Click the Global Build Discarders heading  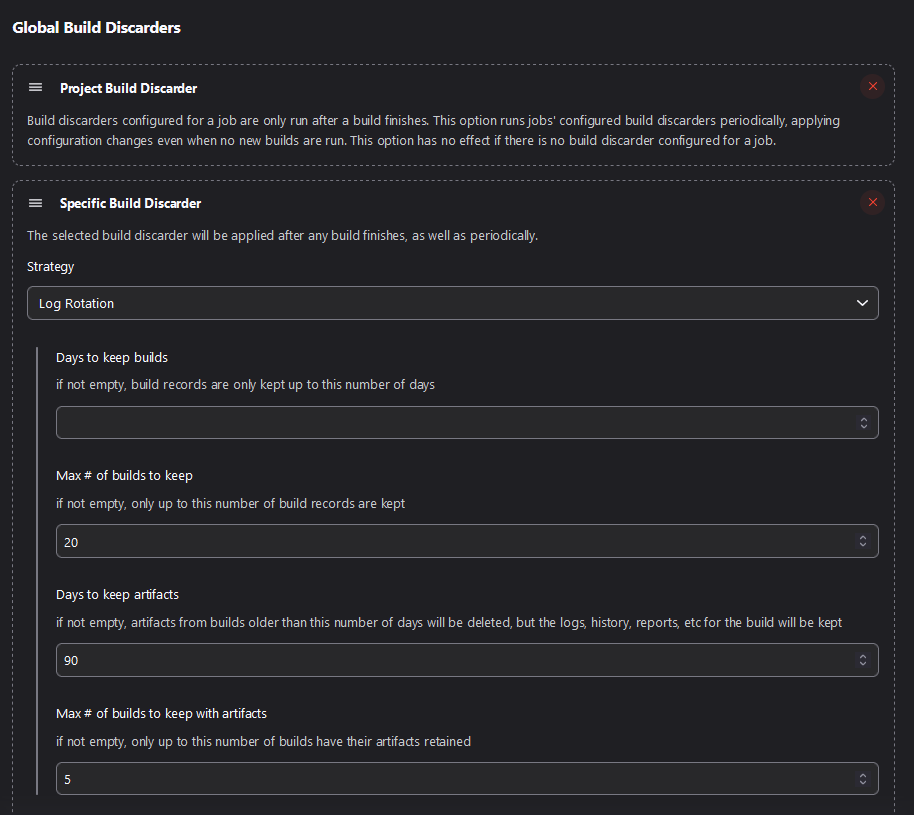tap(96, 28)
